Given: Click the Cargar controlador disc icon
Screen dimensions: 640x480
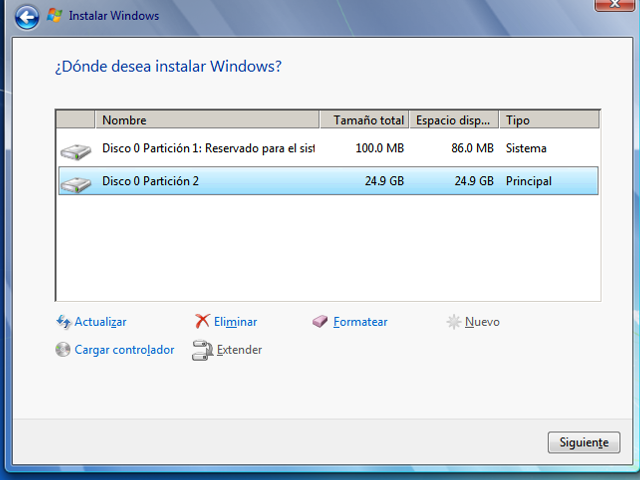Looking at the screenshot, I should [x=64, y=350].
